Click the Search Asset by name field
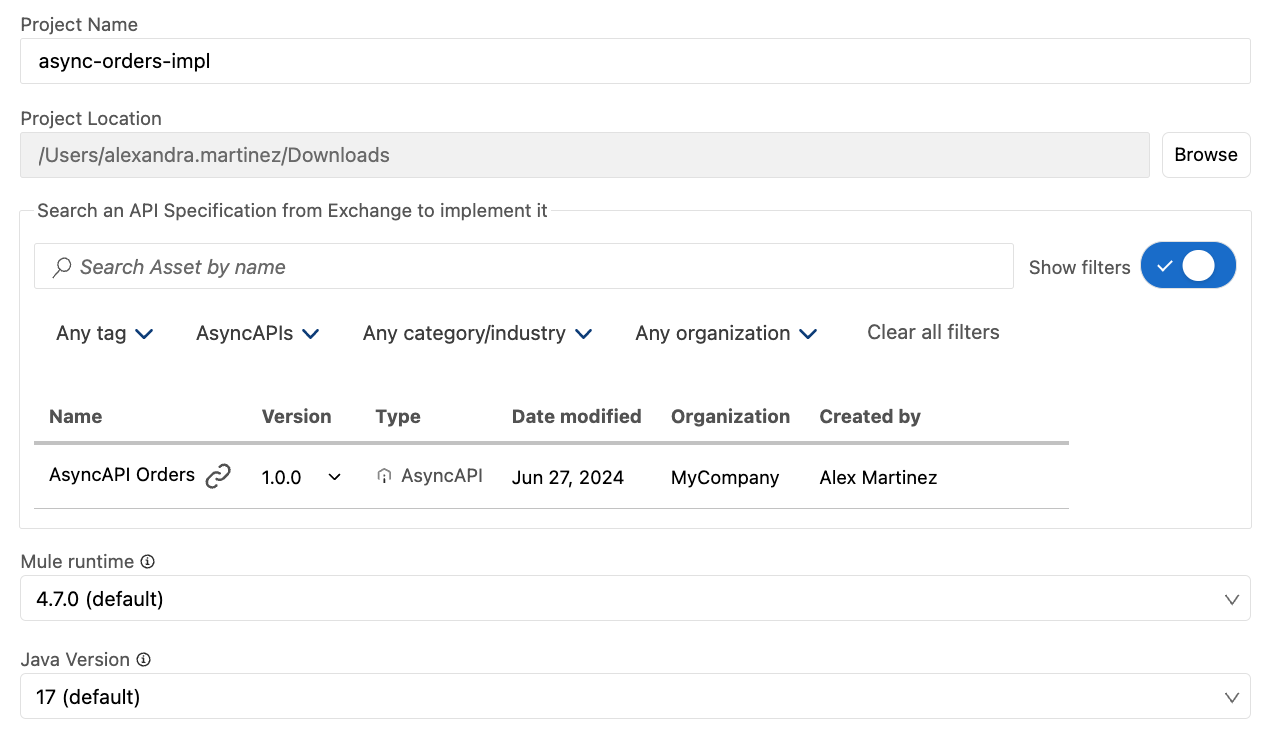 point(400,266)
